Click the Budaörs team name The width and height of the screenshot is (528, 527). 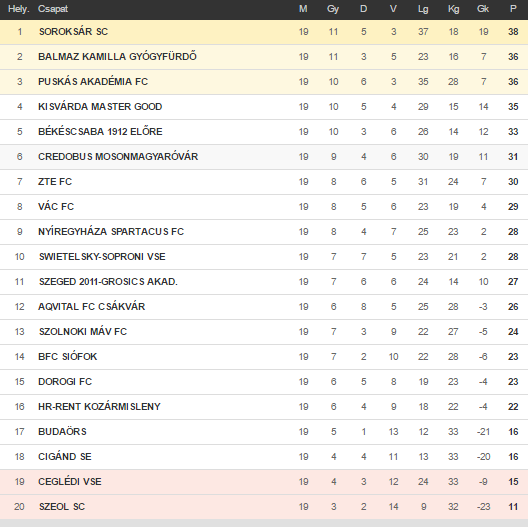(x=62, y=432)
